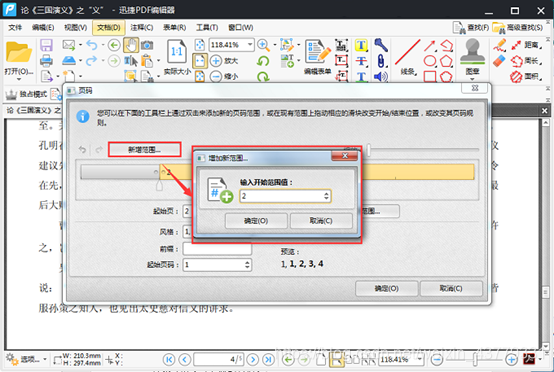This screenshot has width=554, height=372.
Task: Click the page number field in status bar
Action: click(218, 360)
